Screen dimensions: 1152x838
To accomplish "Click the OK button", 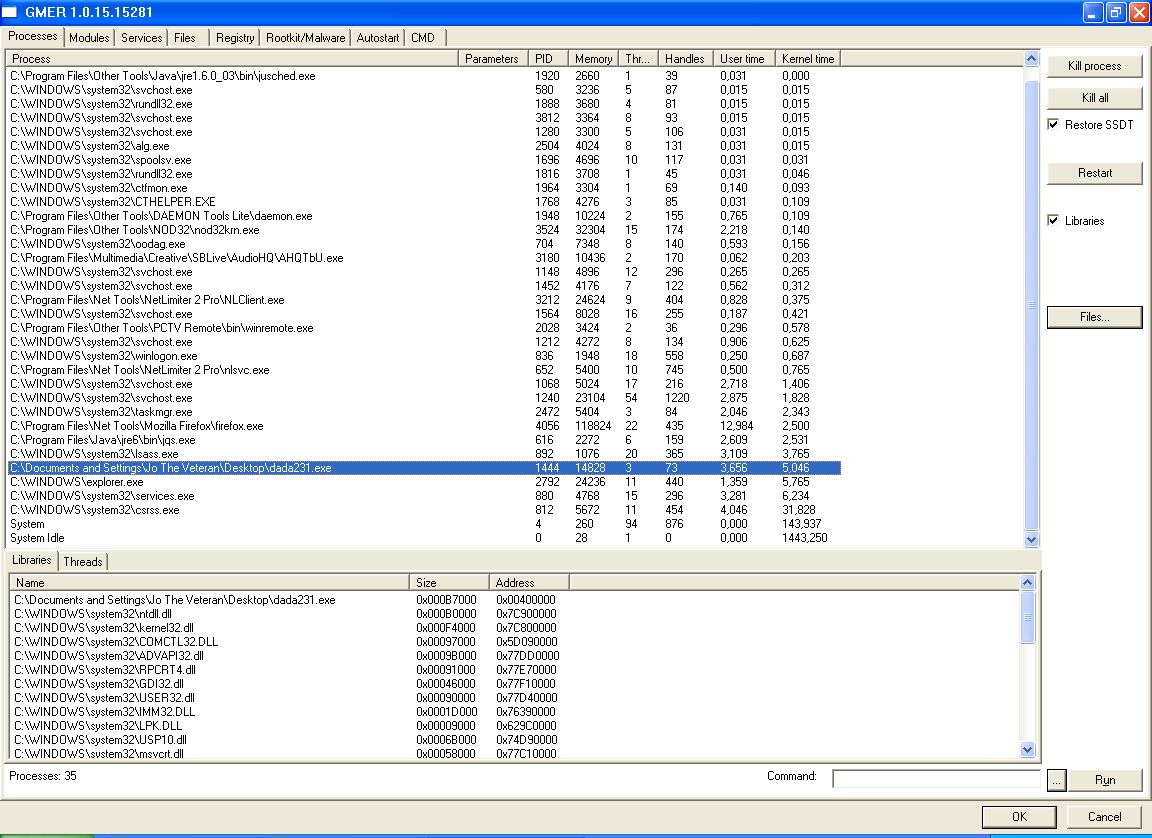I will pos(1019,817).
